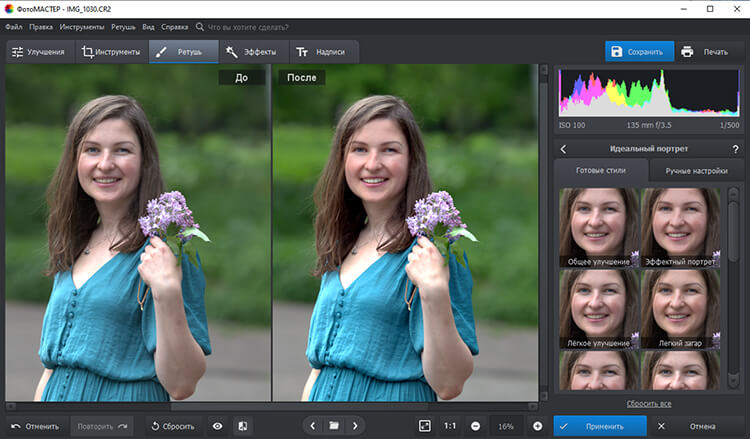This screenshot has height=439, width=750.
Task: Switch to the Эффекты tab
Action: click(x=250, y=51)
